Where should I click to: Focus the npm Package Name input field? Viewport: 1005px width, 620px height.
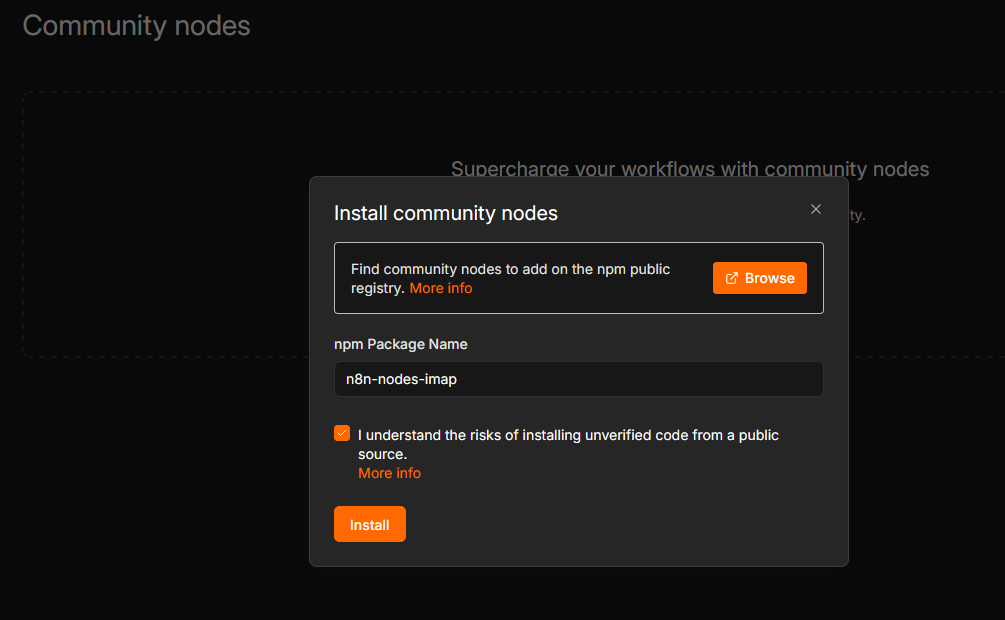click(x=578, y=379)
